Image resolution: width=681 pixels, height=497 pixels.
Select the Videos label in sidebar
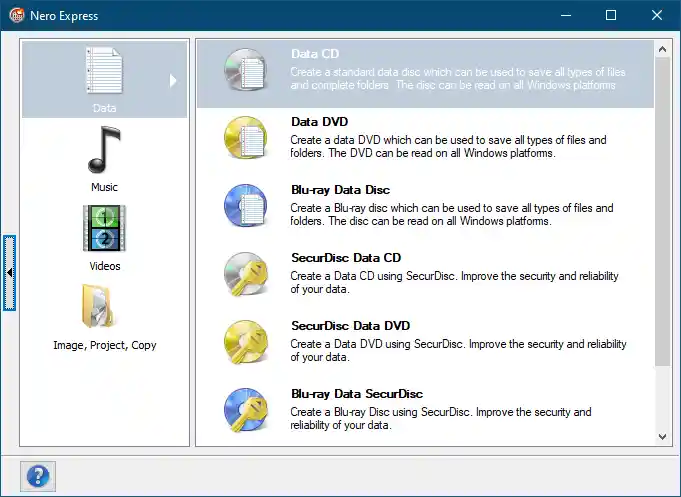point(104,266)
